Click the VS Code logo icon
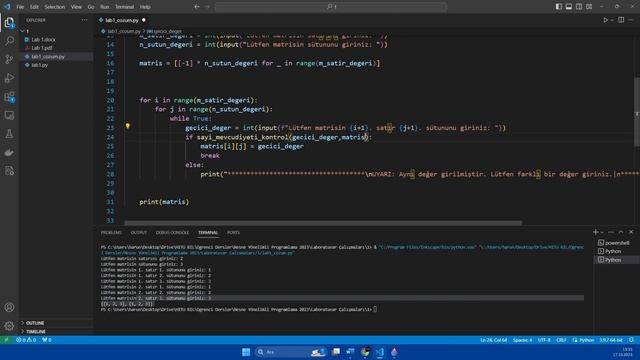 click(x=7, y=7)
